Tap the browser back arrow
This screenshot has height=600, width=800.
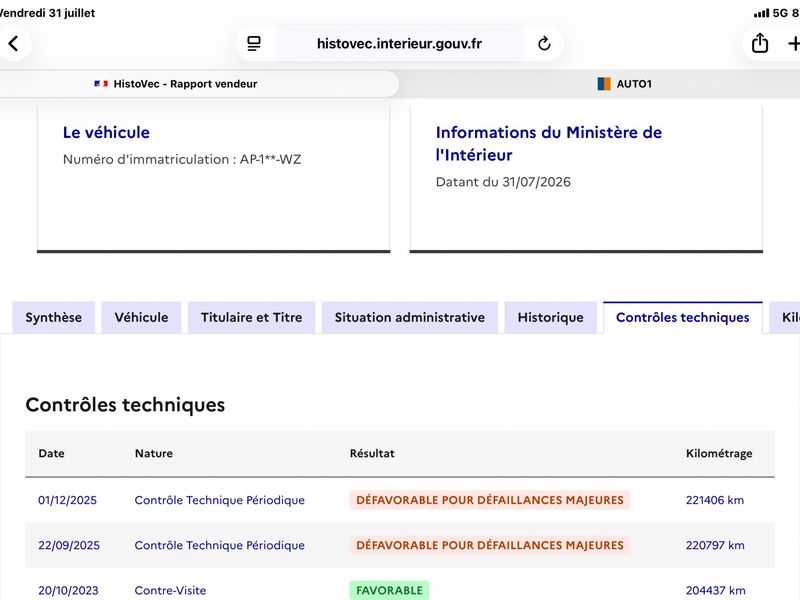[14, 43]
